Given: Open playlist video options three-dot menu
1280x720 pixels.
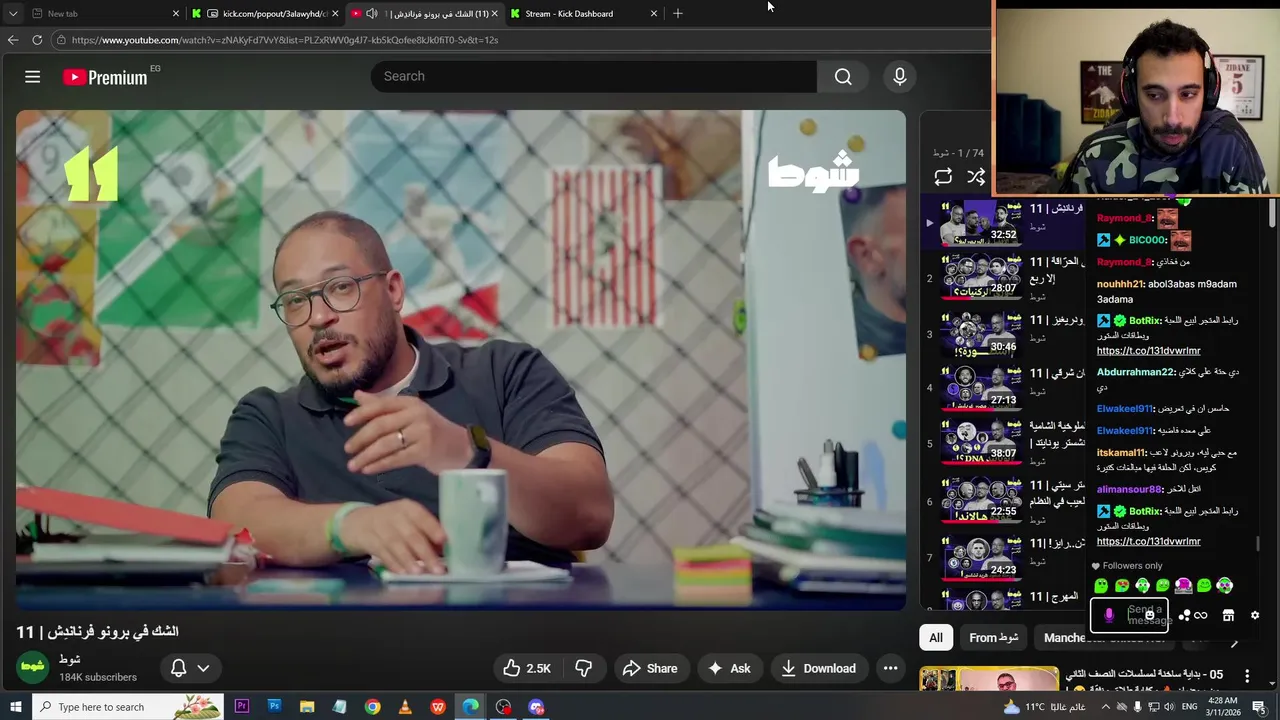Looking at the screenshot, I should tap(1247, 676).
